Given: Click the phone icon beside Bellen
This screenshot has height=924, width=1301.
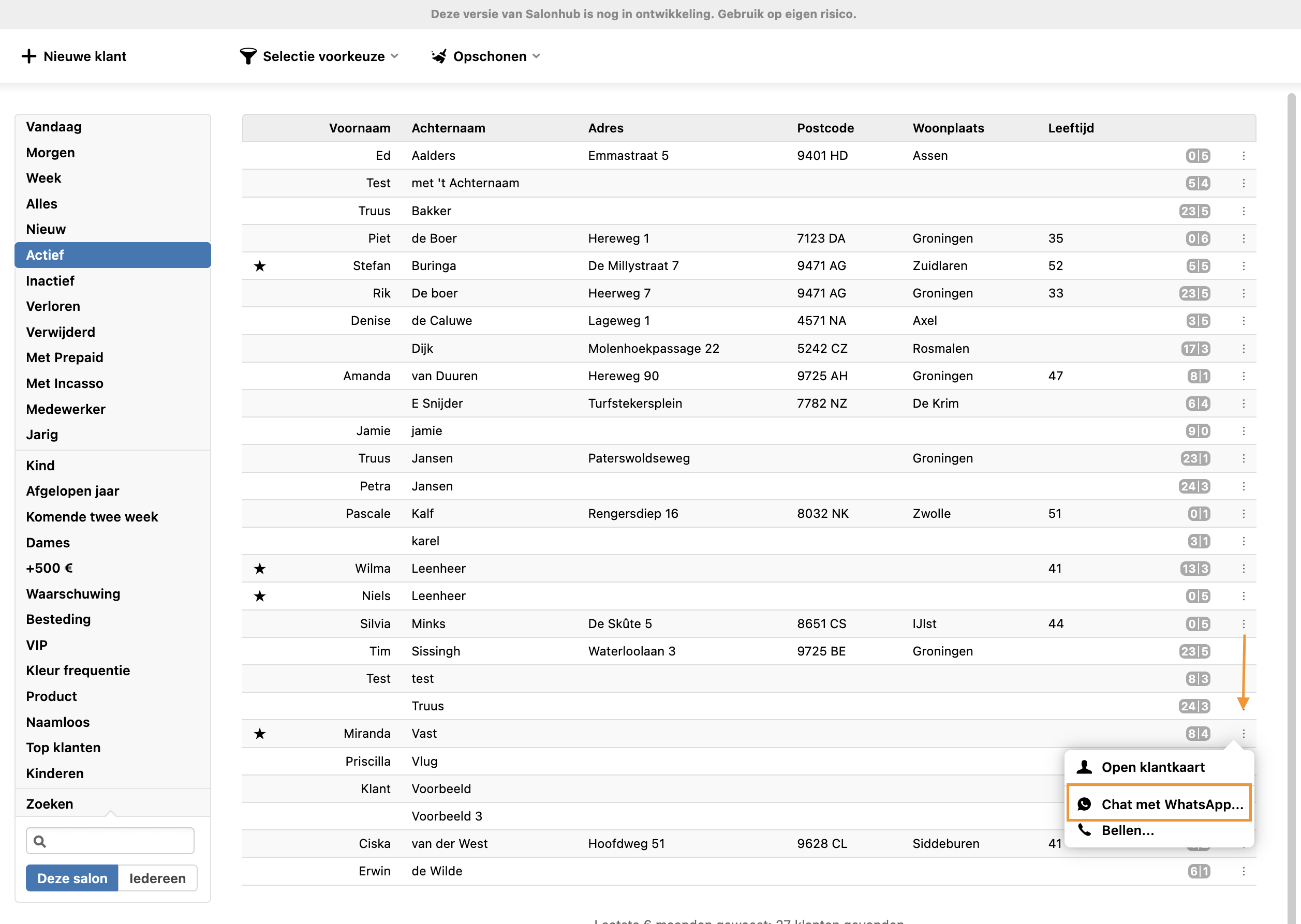Looking at the screenshot, I should click(1084, 830).
